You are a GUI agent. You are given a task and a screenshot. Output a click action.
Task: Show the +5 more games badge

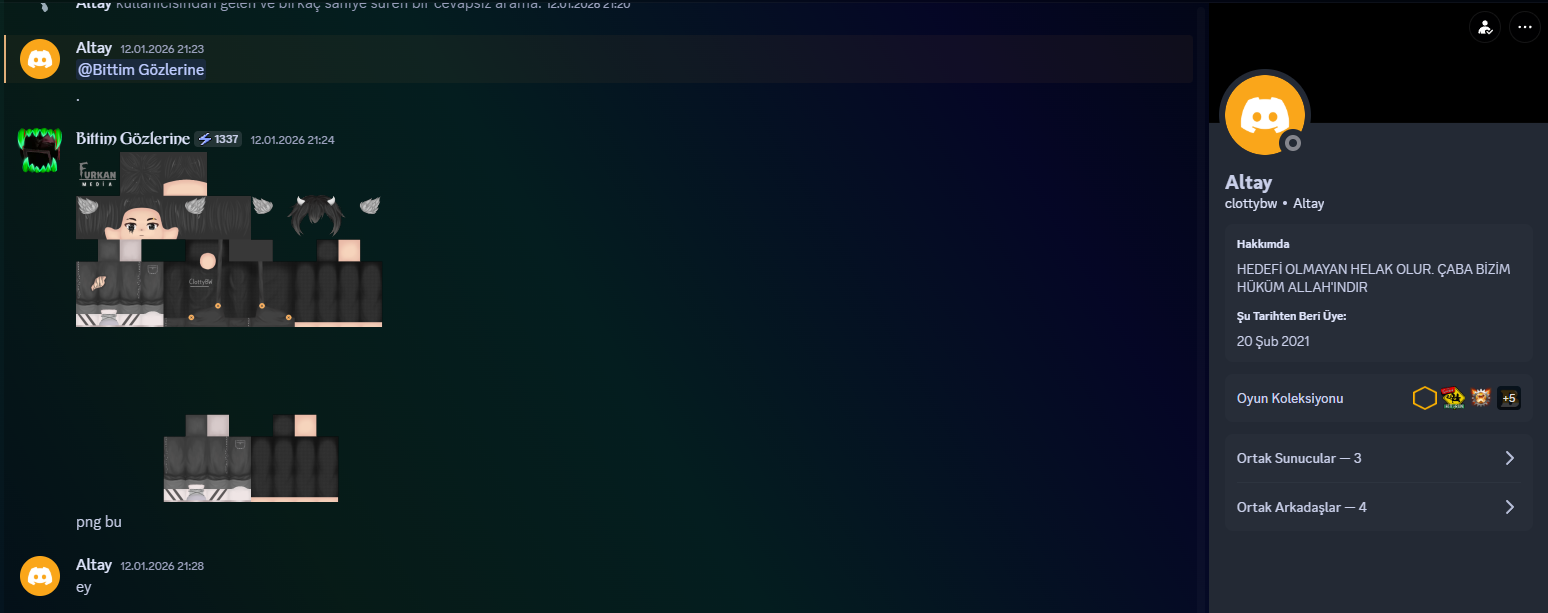1509,398
